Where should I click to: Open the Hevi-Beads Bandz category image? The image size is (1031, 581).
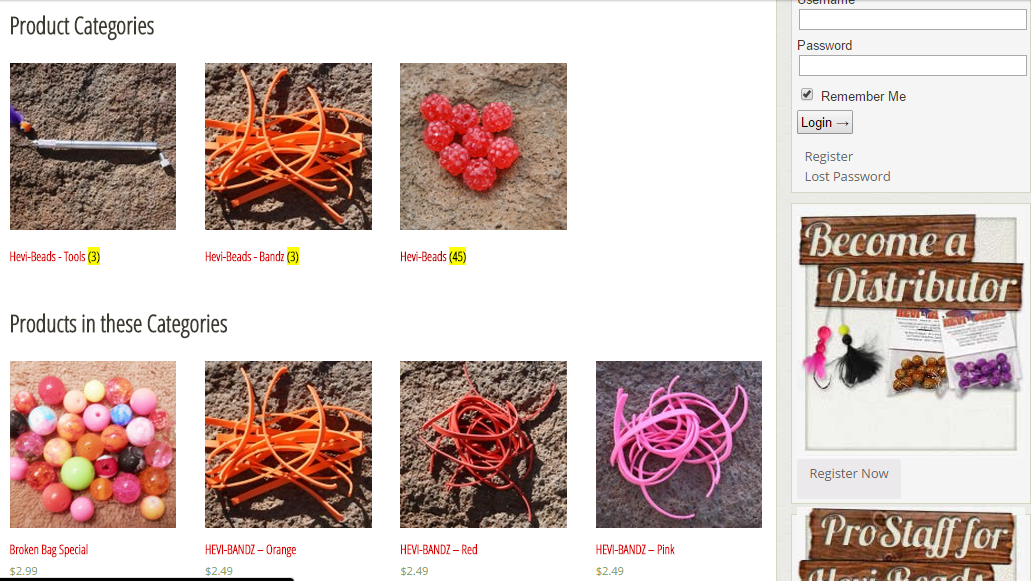point(288,147)
